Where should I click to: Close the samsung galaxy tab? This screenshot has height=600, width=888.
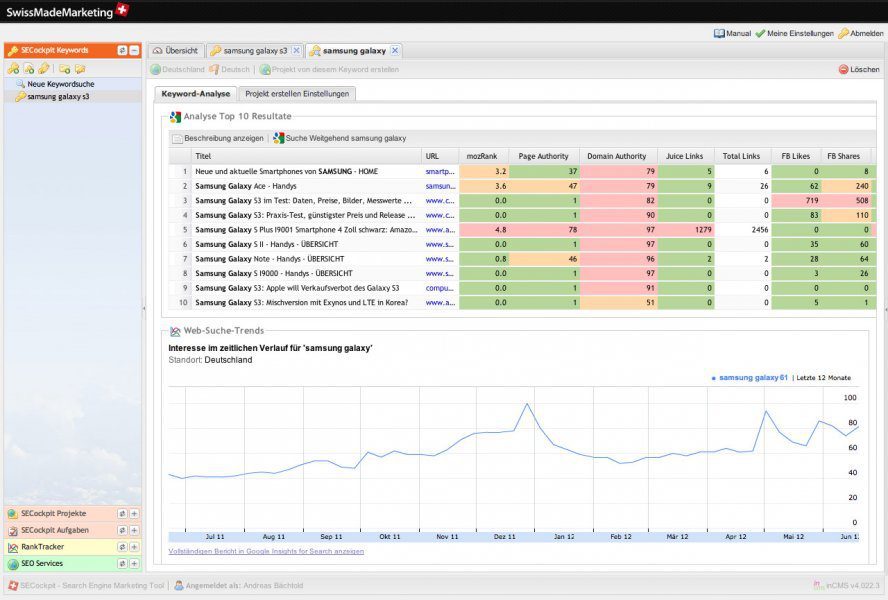(x=395, y=50)
